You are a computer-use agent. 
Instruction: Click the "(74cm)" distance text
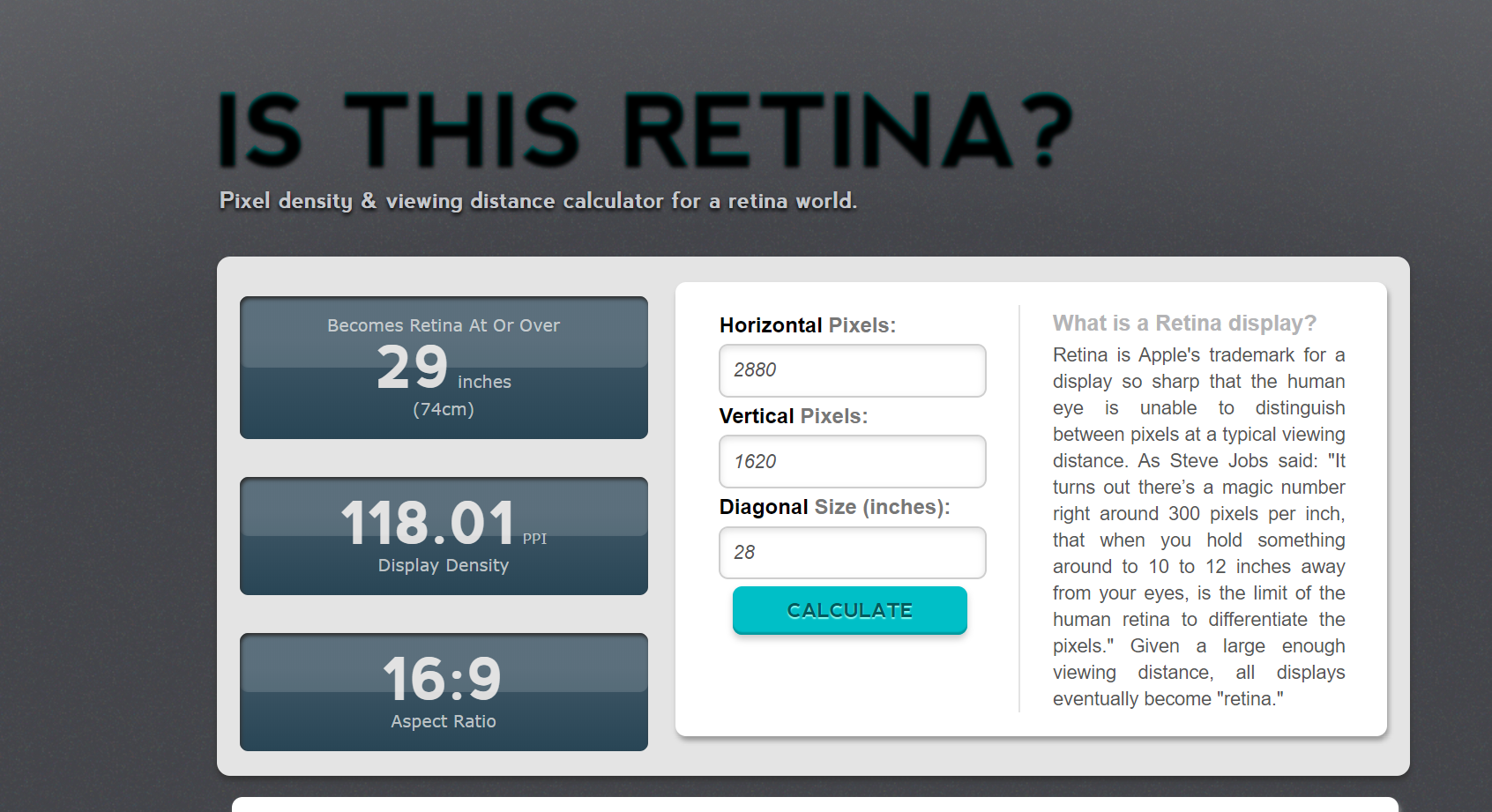444,409
